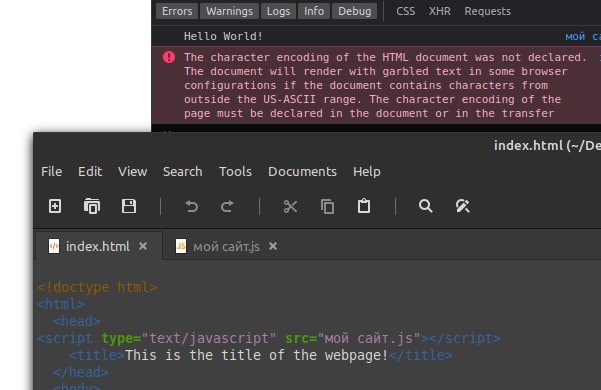Paste from clipboard icon
Viewport: 601px width, 390px height.
[x=364, y=206]
